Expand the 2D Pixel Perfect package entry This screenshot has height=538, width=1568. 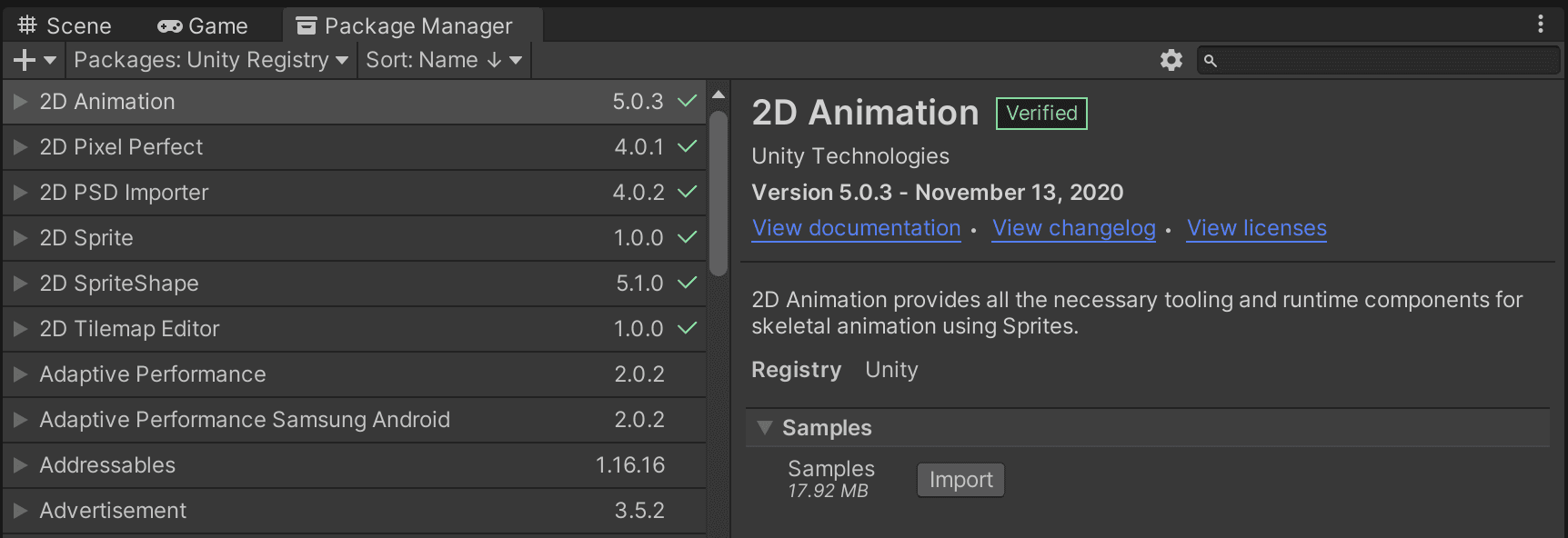pos(20,147)
